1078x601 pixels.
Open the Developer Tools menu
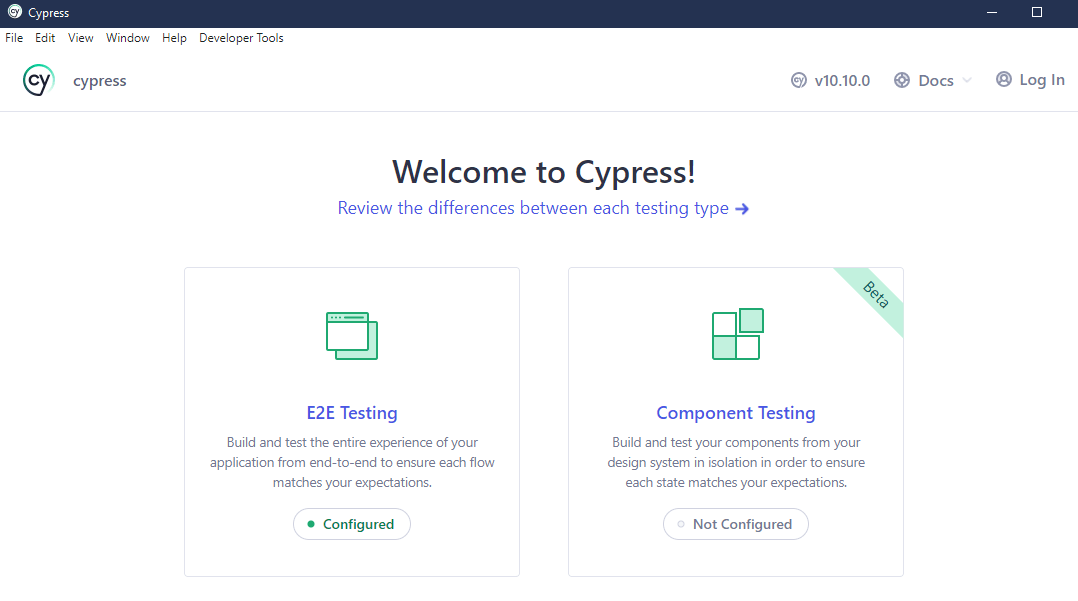(241, 38)
